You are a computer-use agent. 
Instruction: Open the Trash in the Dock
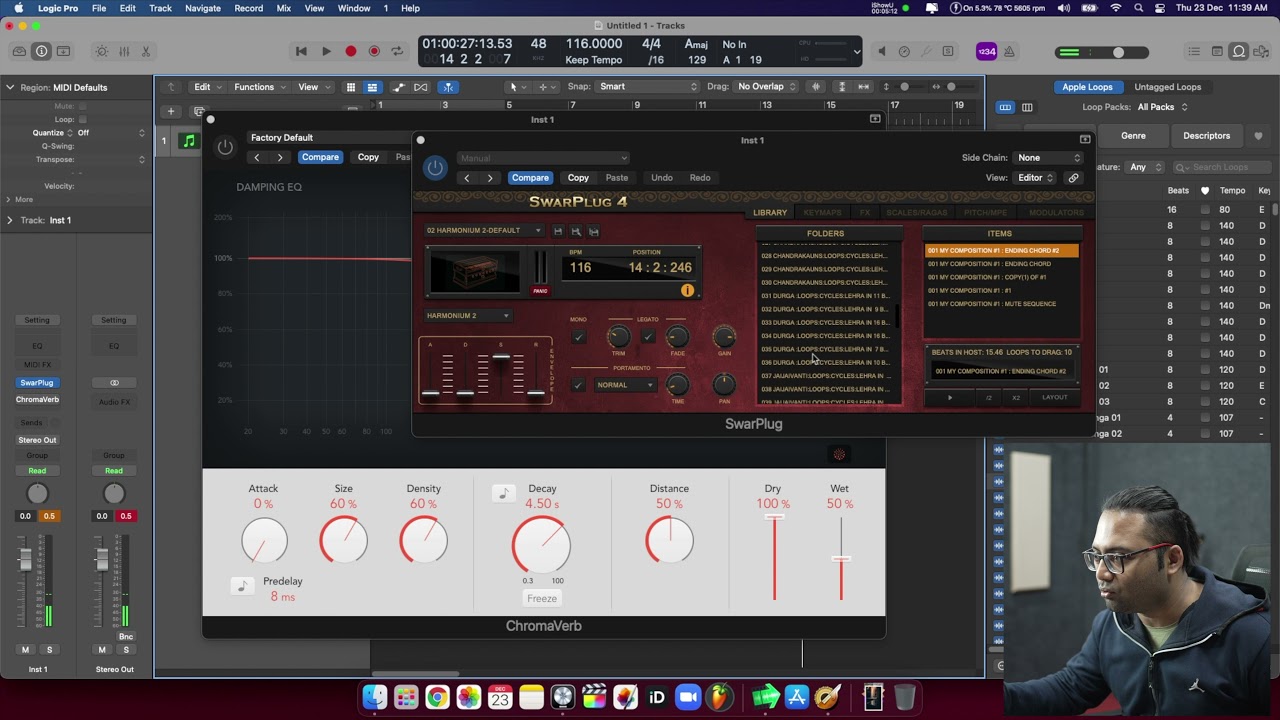click(x=905, y=697)
